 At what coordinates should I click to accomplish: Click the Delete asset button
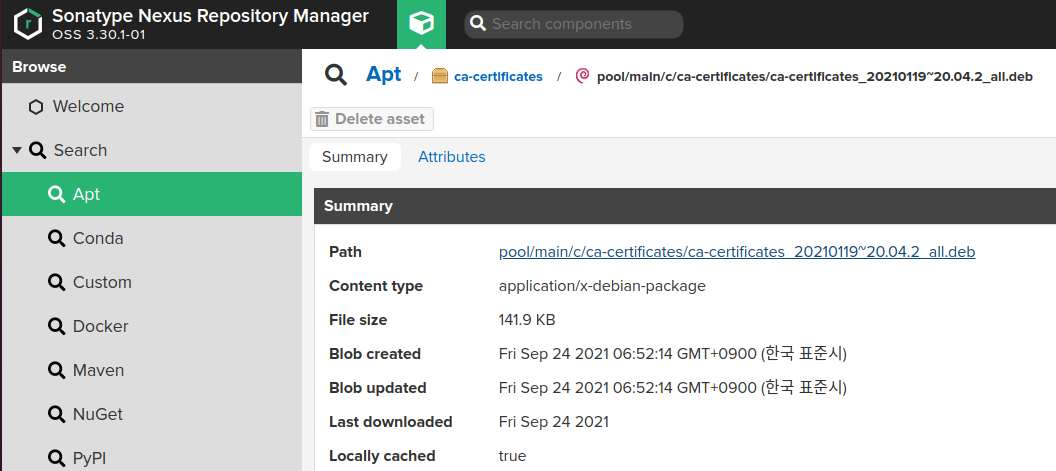coord(372,119)
